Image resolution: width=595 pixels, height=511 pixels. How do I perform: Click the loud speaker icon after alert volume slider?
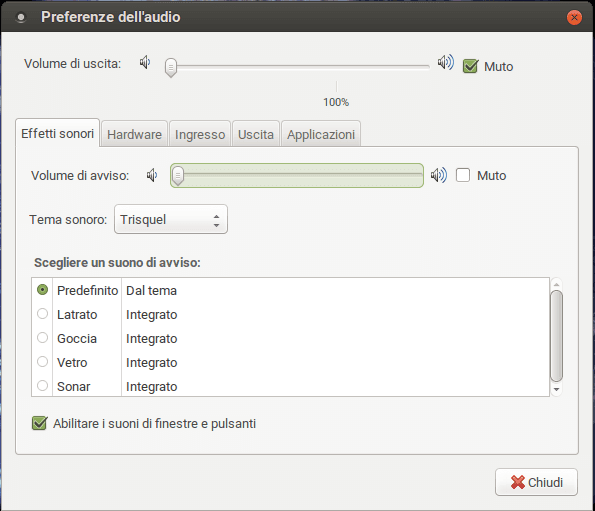(x=439, y=175)
